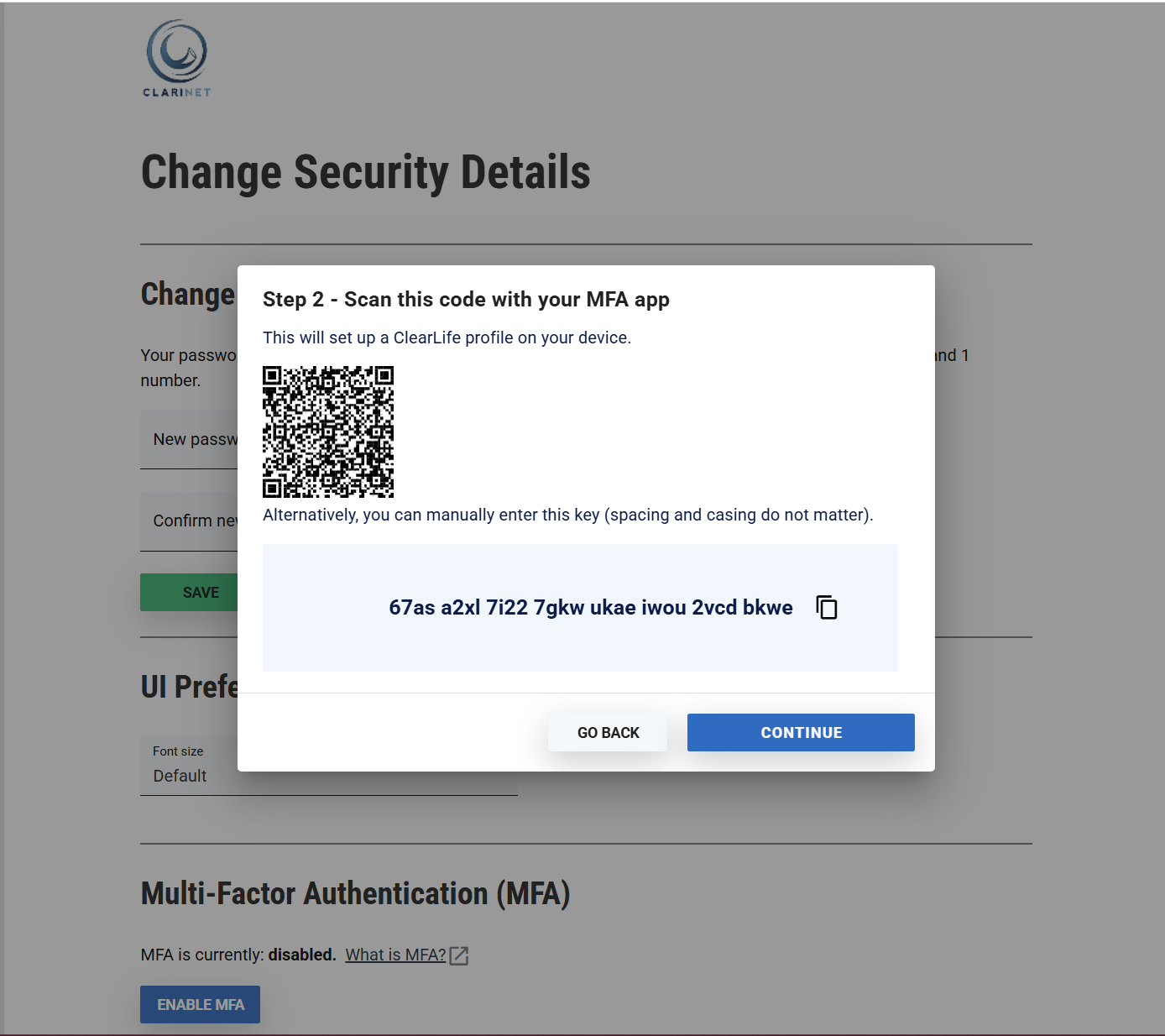Screen dimensions: 1165x1036
Task: Click the UI Preferences section heading
Action: (190, 687)
